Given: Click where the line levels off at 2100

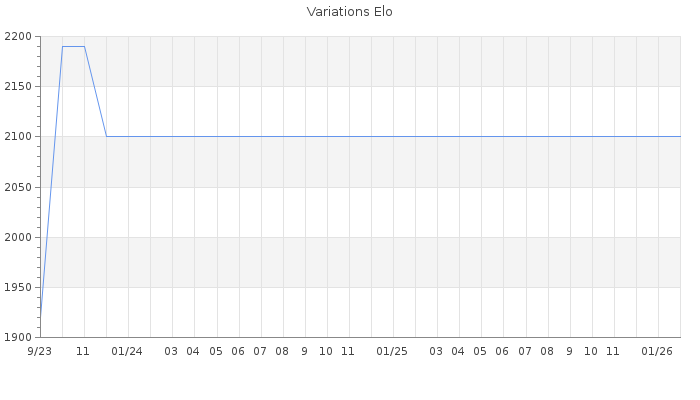Looking at the screenshot, I should [x=106, y=136].
